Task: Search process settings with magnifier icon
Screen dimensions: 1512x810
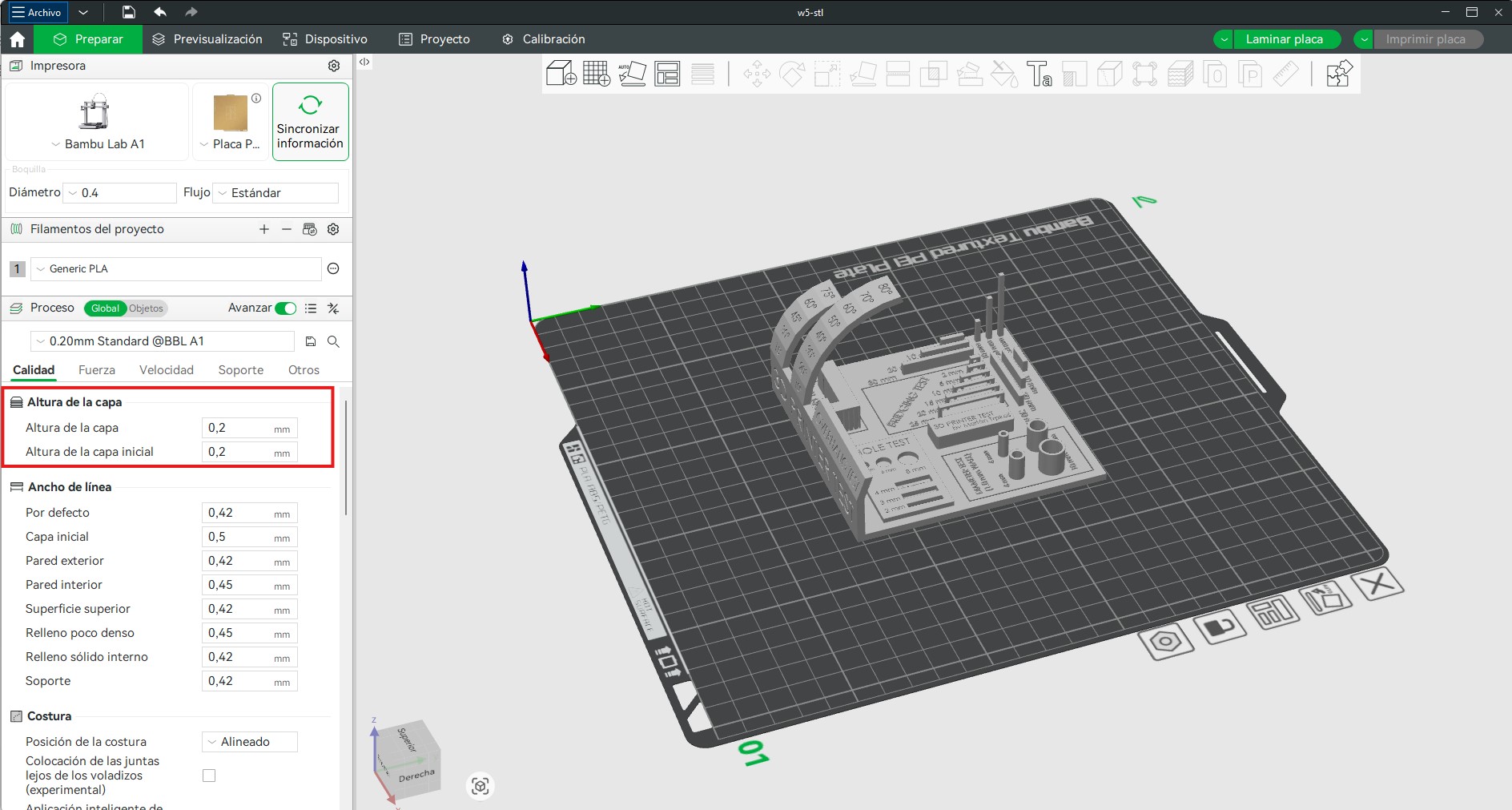Action: [334, 341]
